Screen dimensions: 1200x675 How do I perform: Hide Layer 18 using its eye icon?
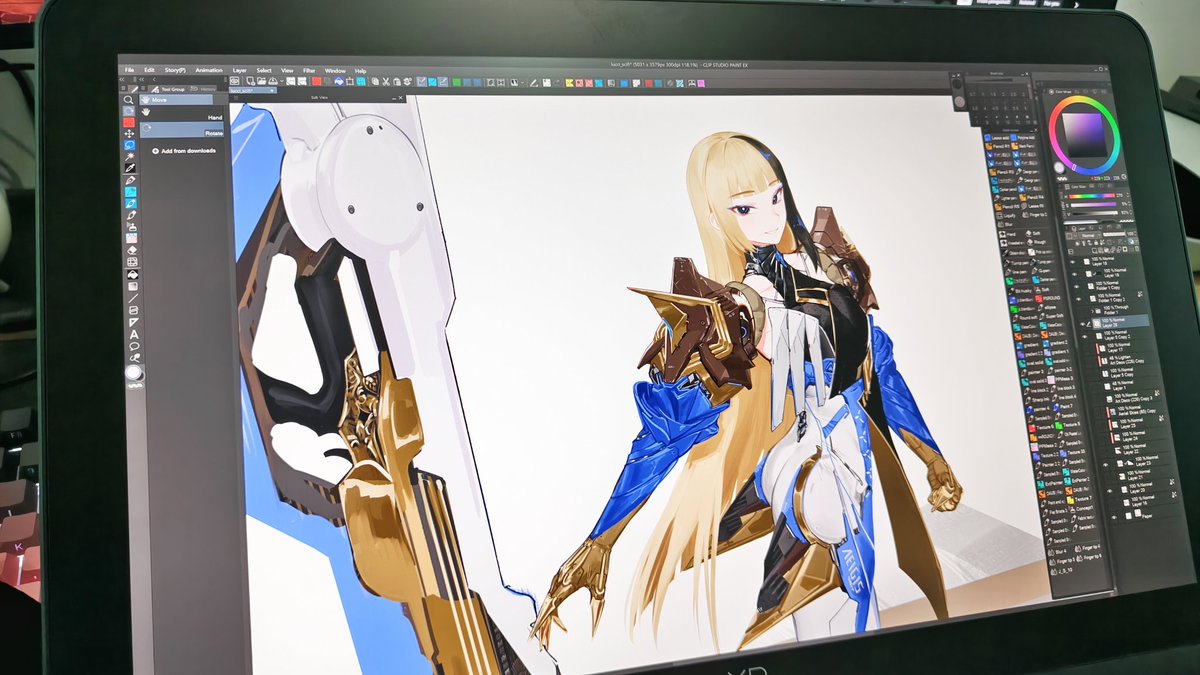[x=1073, y=262]
